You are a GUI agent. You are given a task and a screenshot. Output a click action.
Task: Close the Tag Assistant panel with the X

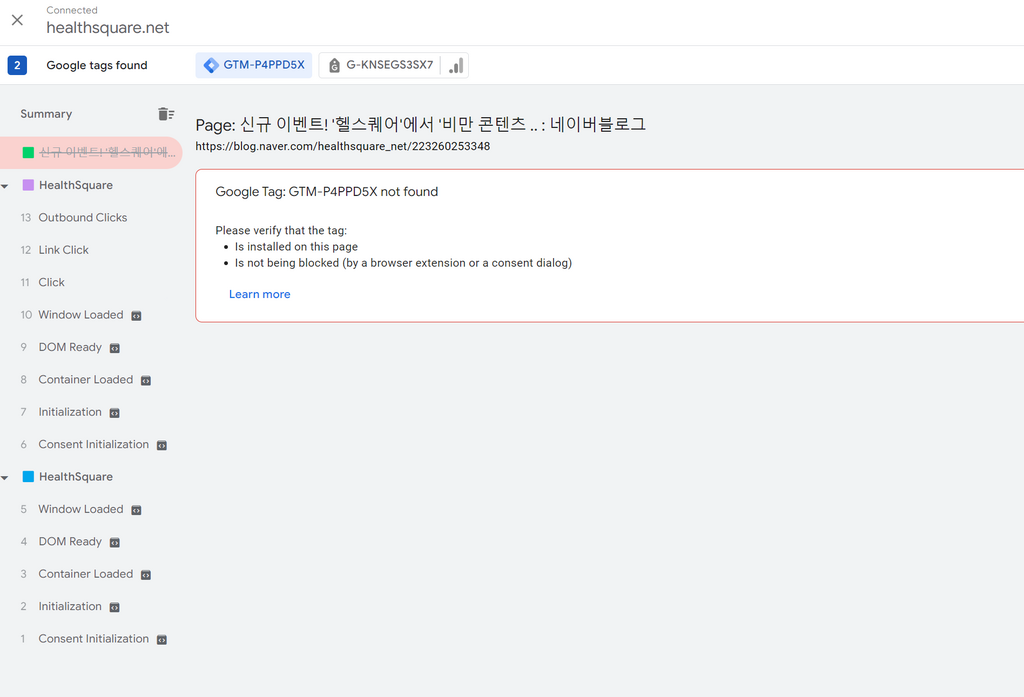pos(18,20)
